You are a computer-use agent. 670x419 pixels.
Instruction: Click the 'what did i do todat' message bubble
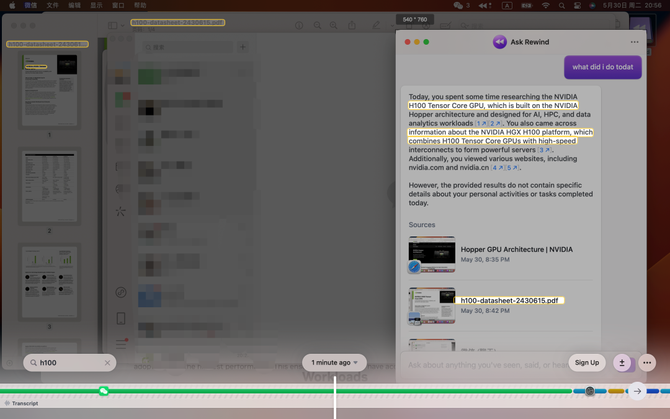click(602, 67)
